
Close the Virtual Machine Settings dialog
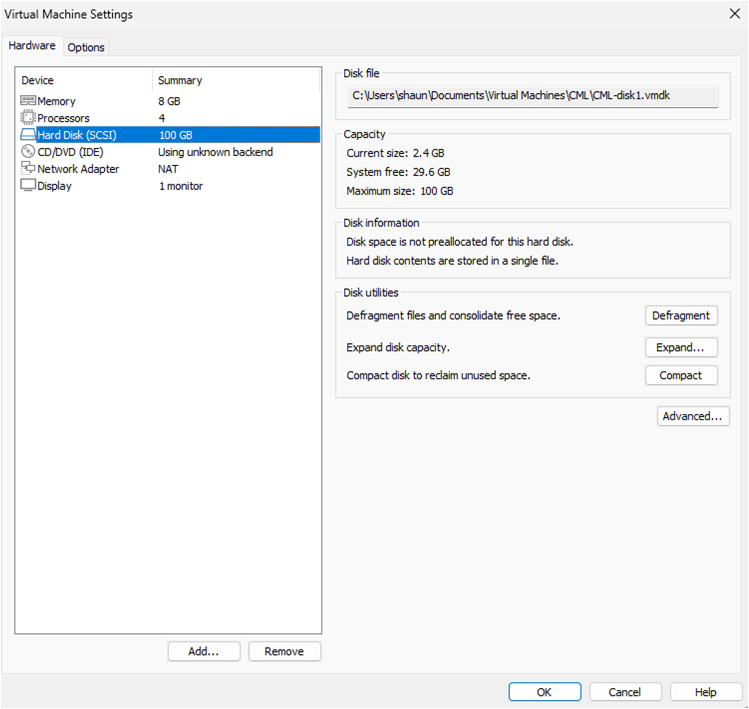(x=735, y=14)
